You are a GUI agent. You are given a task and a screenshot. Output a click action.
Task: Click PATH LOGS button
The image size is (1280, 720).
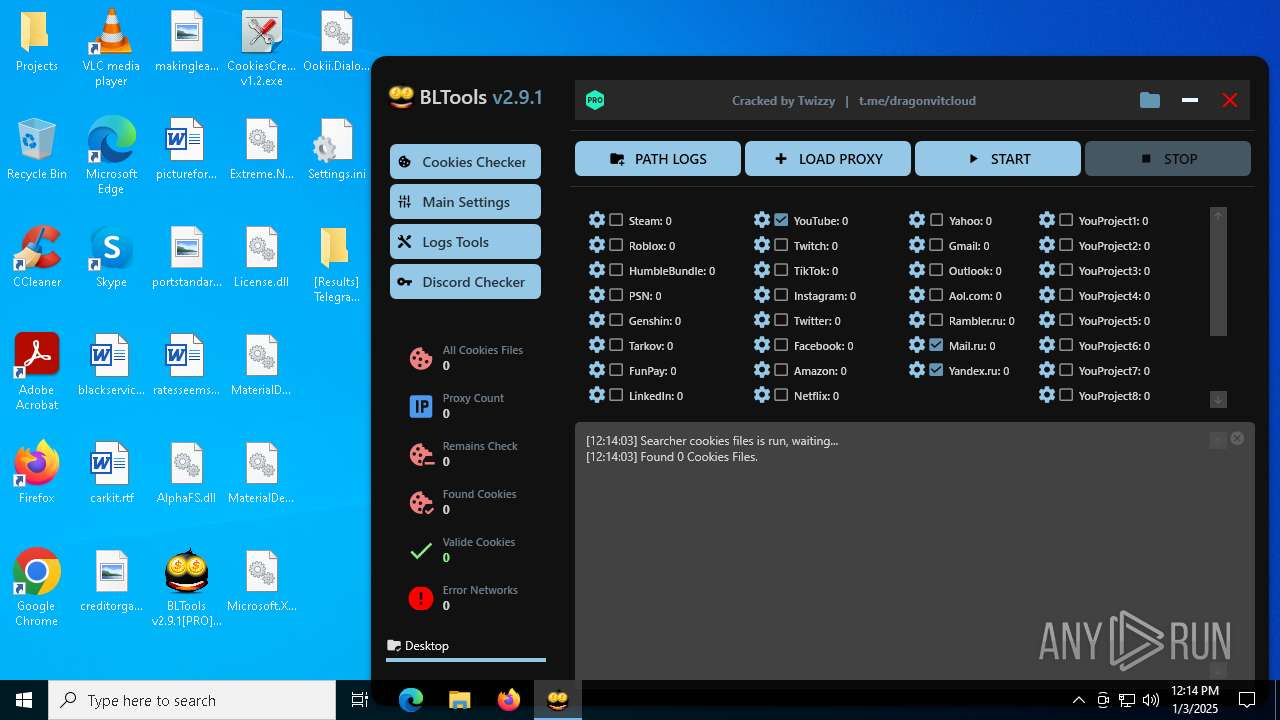click(x=658, y=158)
